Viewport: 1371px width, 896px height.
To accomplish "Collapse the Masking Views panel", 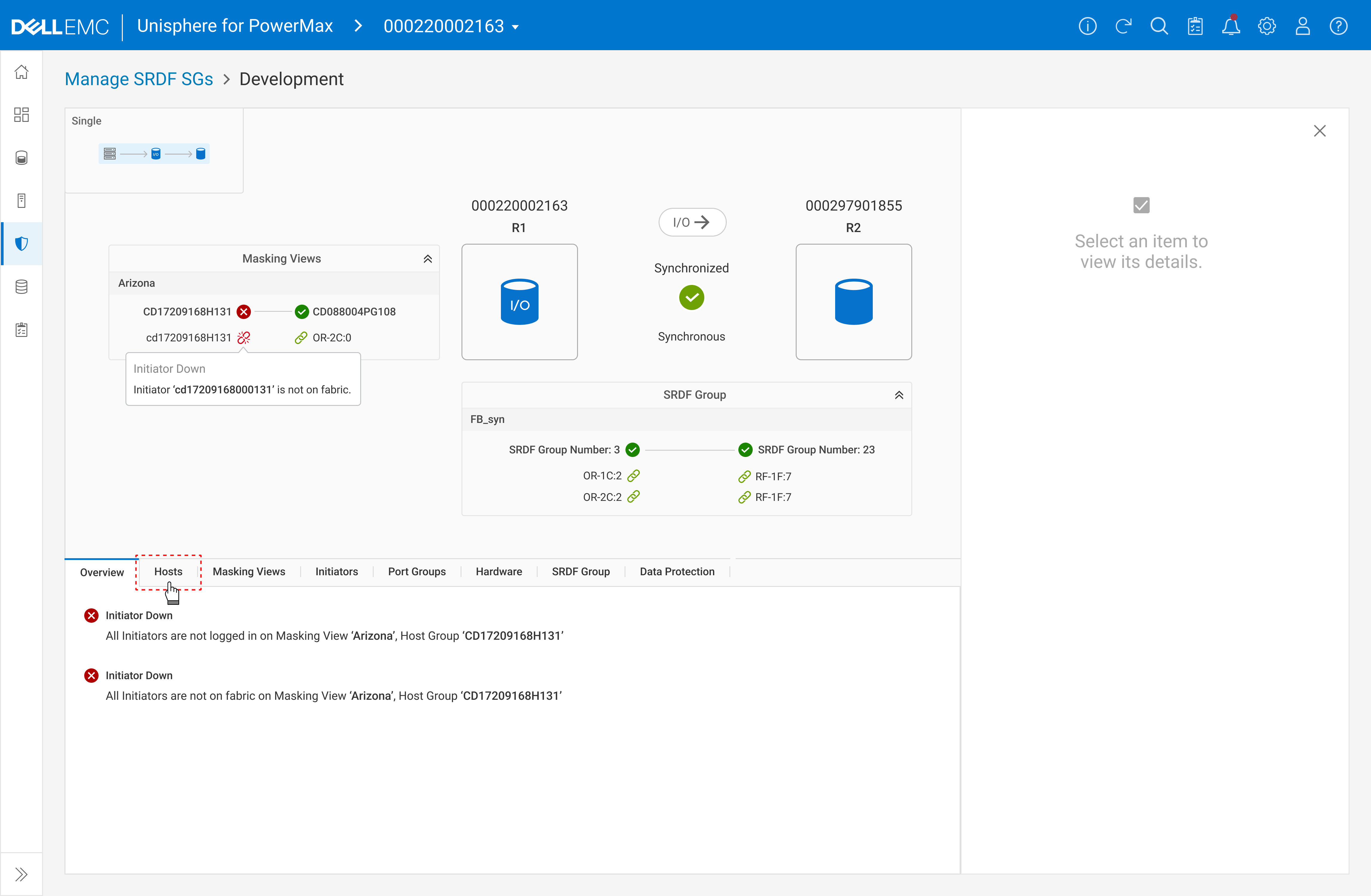I will [427, 259].
